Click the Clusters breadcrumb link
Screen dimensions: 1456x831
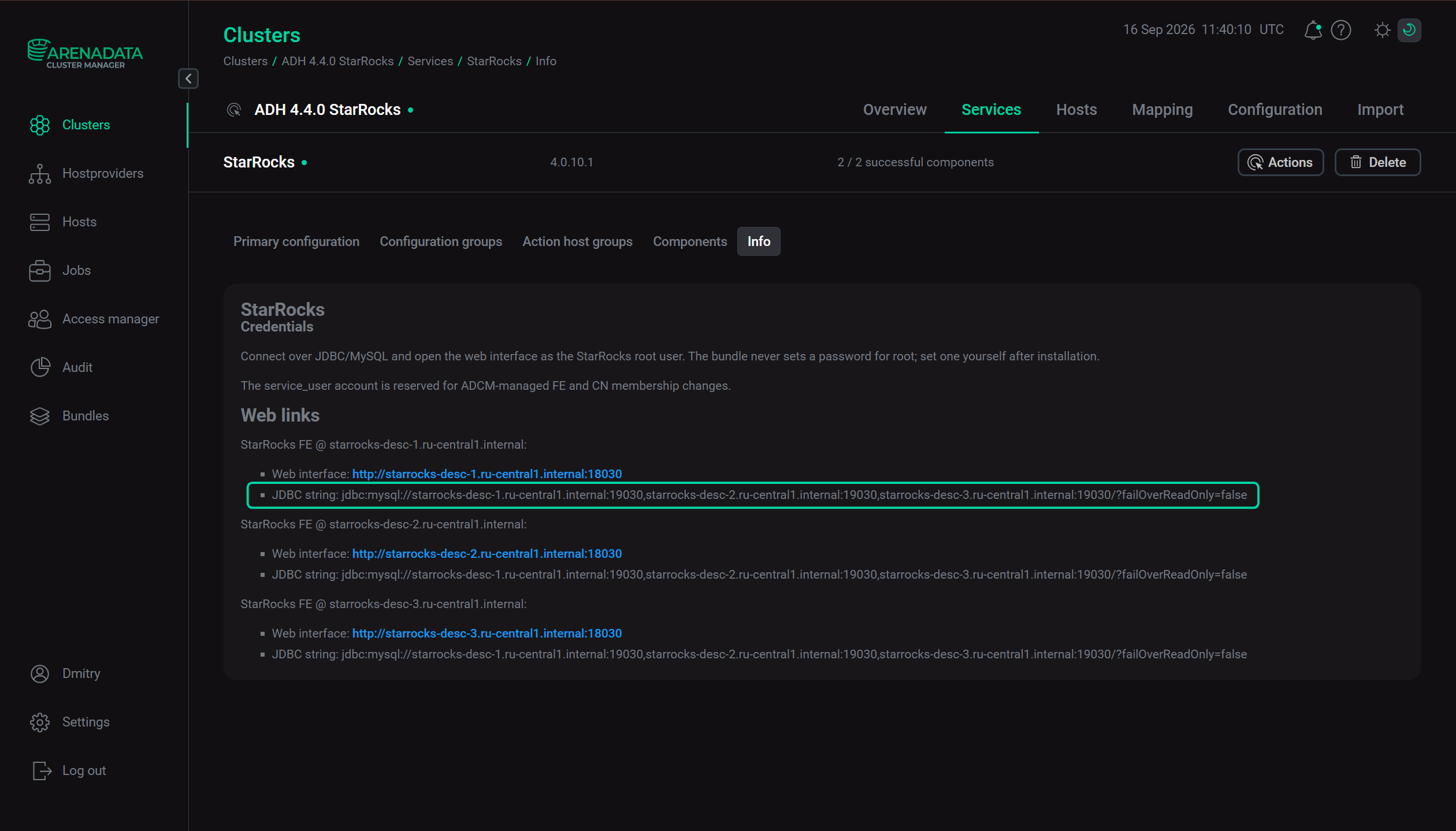tap(245, 61)
